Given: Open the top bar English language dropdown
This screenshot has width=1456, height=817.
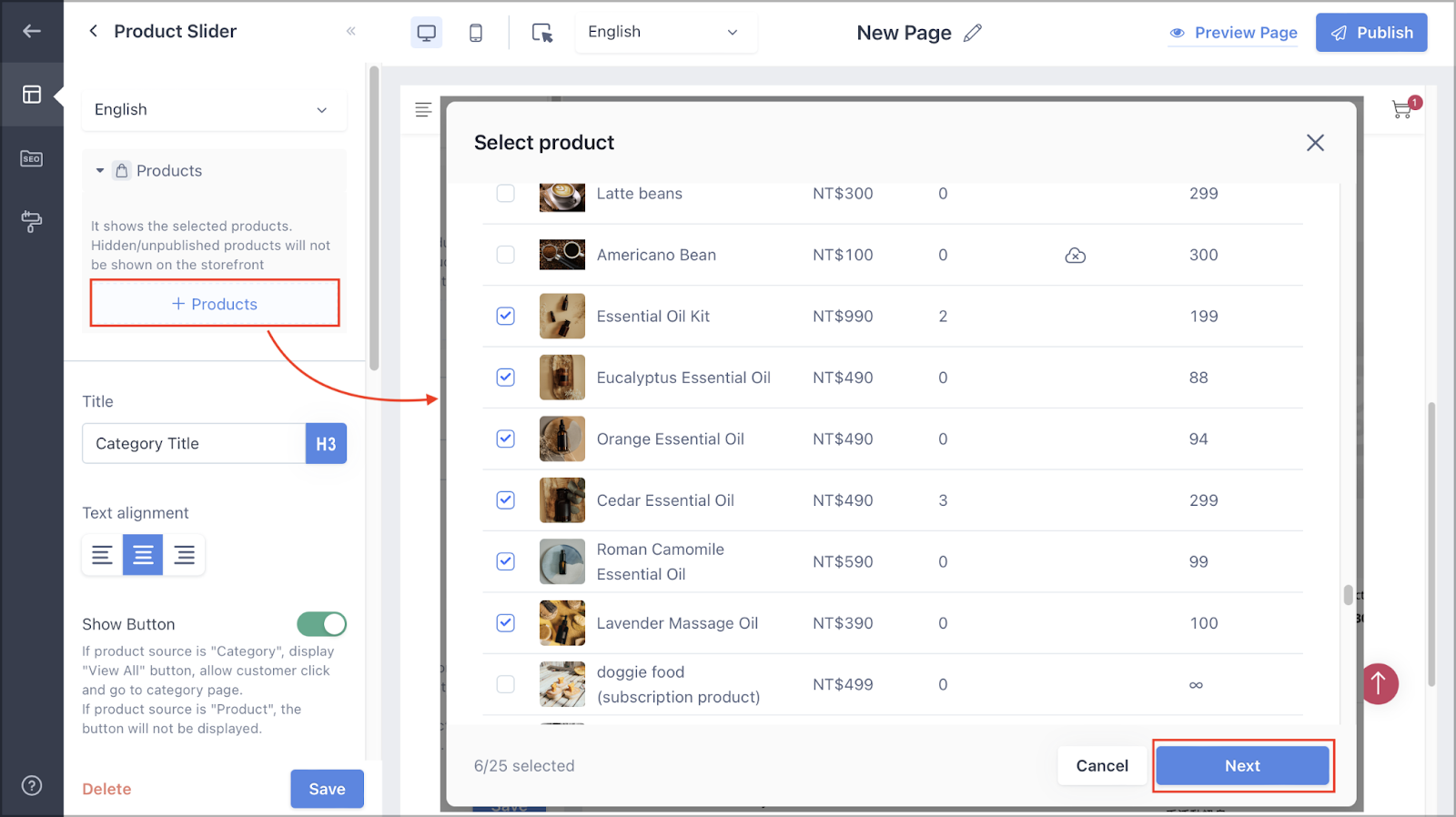Looking at the screenshot, I should [665, 32].
